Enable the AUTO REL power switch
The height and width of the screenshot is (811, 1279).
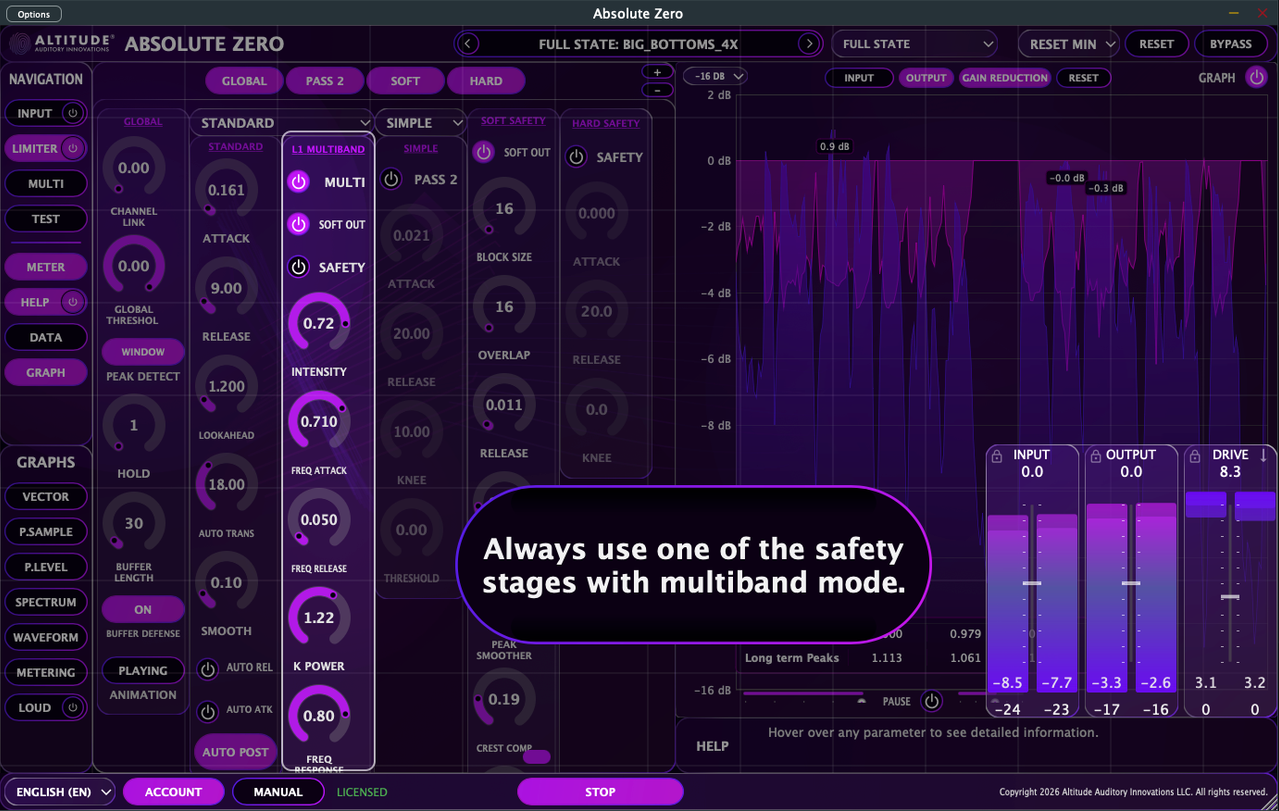coord(208,668)
